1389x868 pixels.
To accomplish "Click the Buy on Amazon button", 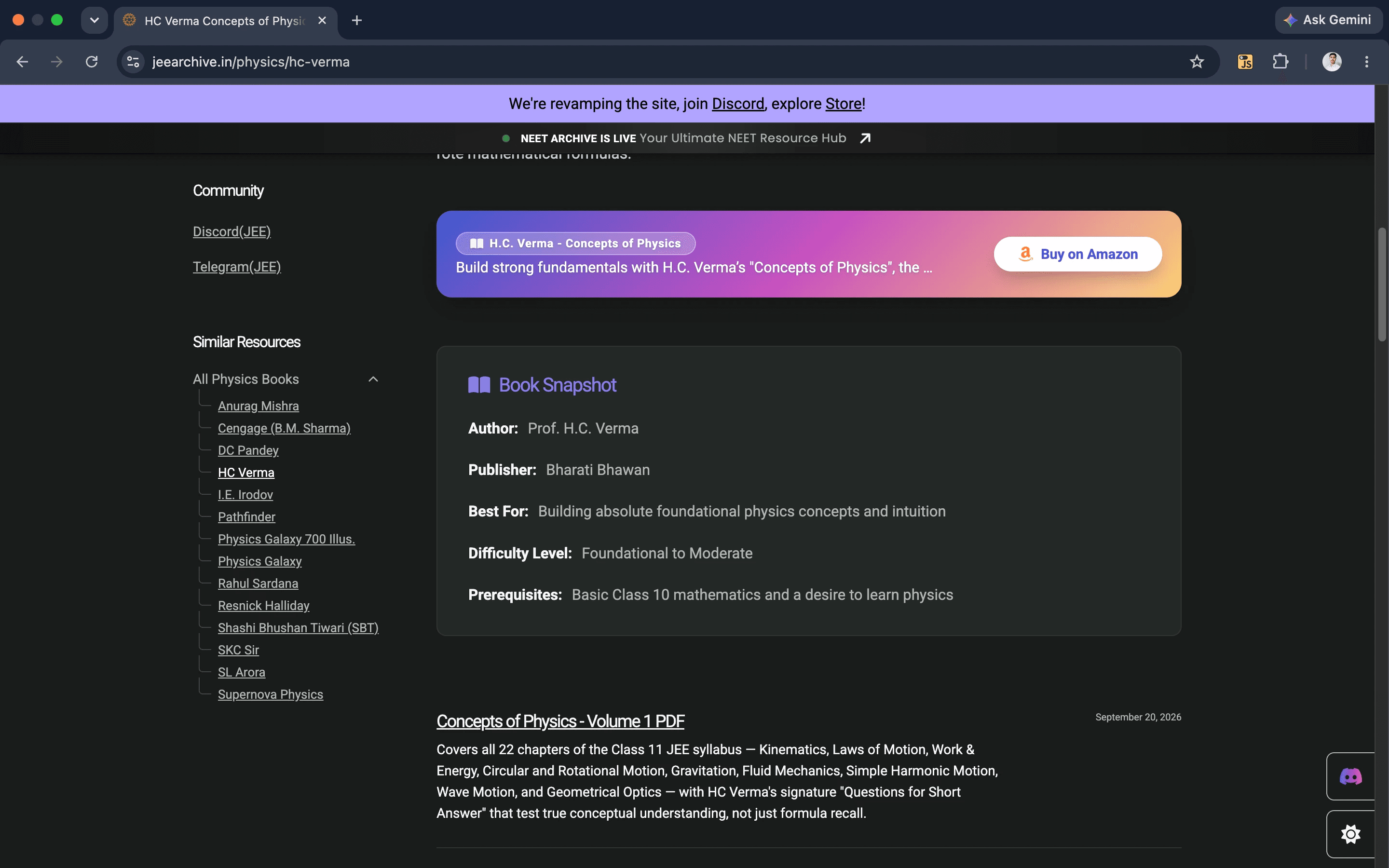I will tap(1078, 254).
